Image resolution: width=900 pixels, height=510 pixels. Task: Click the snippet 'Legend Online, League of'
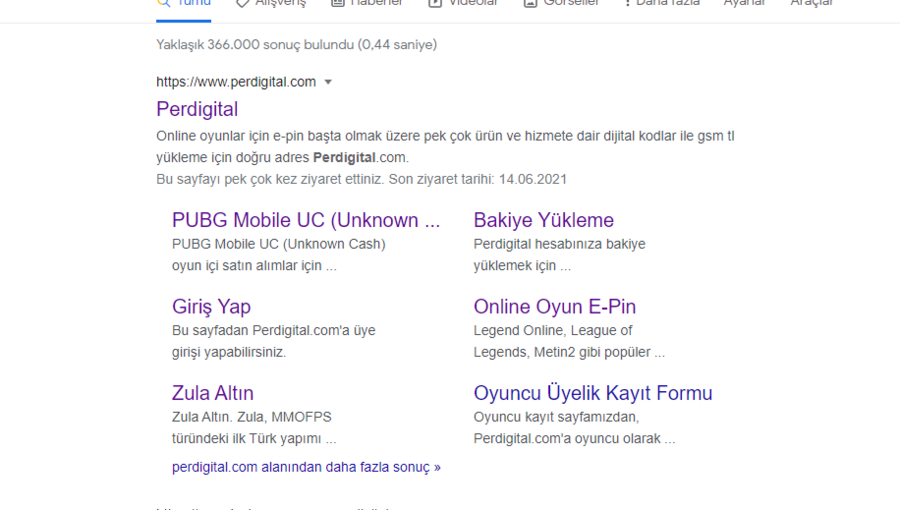[x=553, y=330]
